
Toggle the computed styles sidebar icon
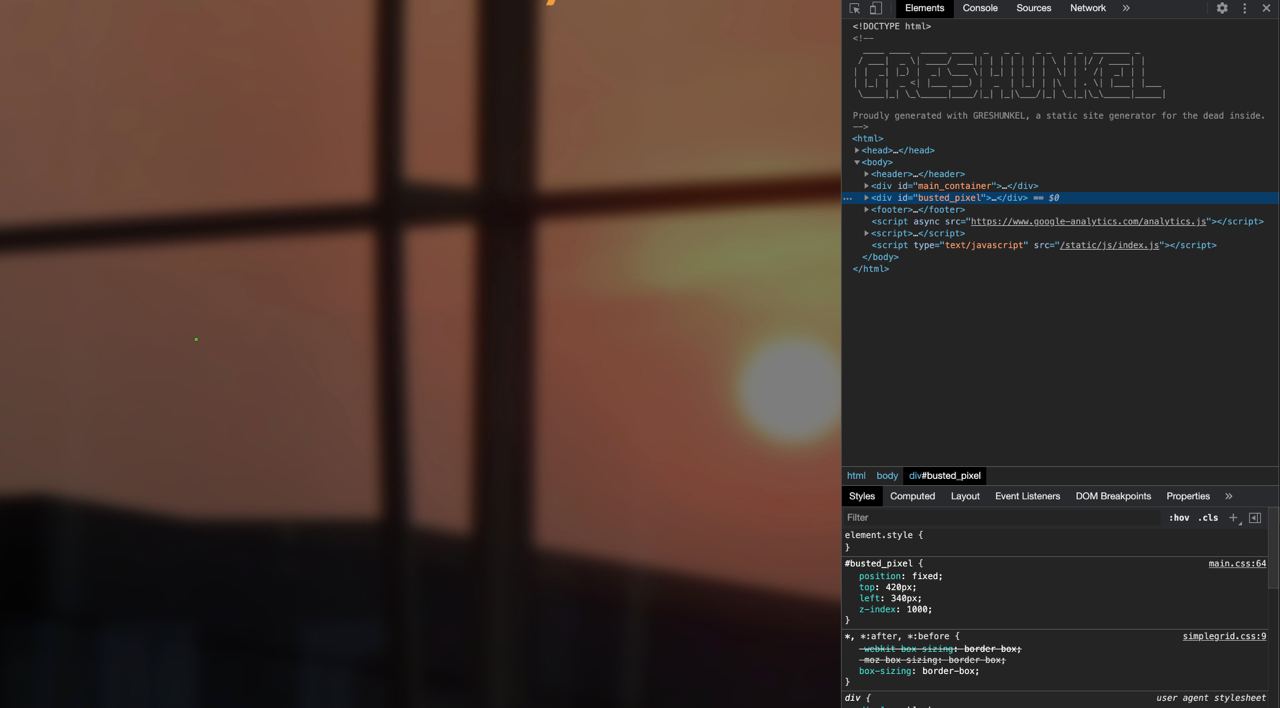point(1255,518)
